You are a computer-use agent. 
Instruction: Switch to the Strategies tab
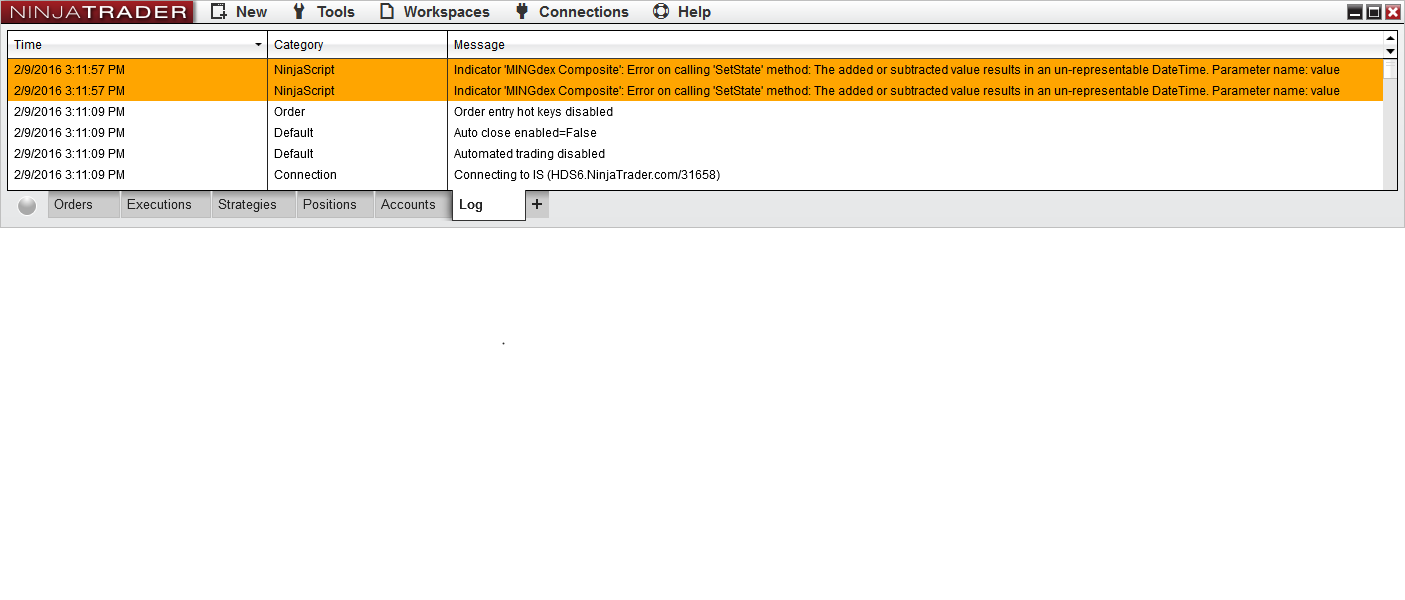[x=253, y=205]
